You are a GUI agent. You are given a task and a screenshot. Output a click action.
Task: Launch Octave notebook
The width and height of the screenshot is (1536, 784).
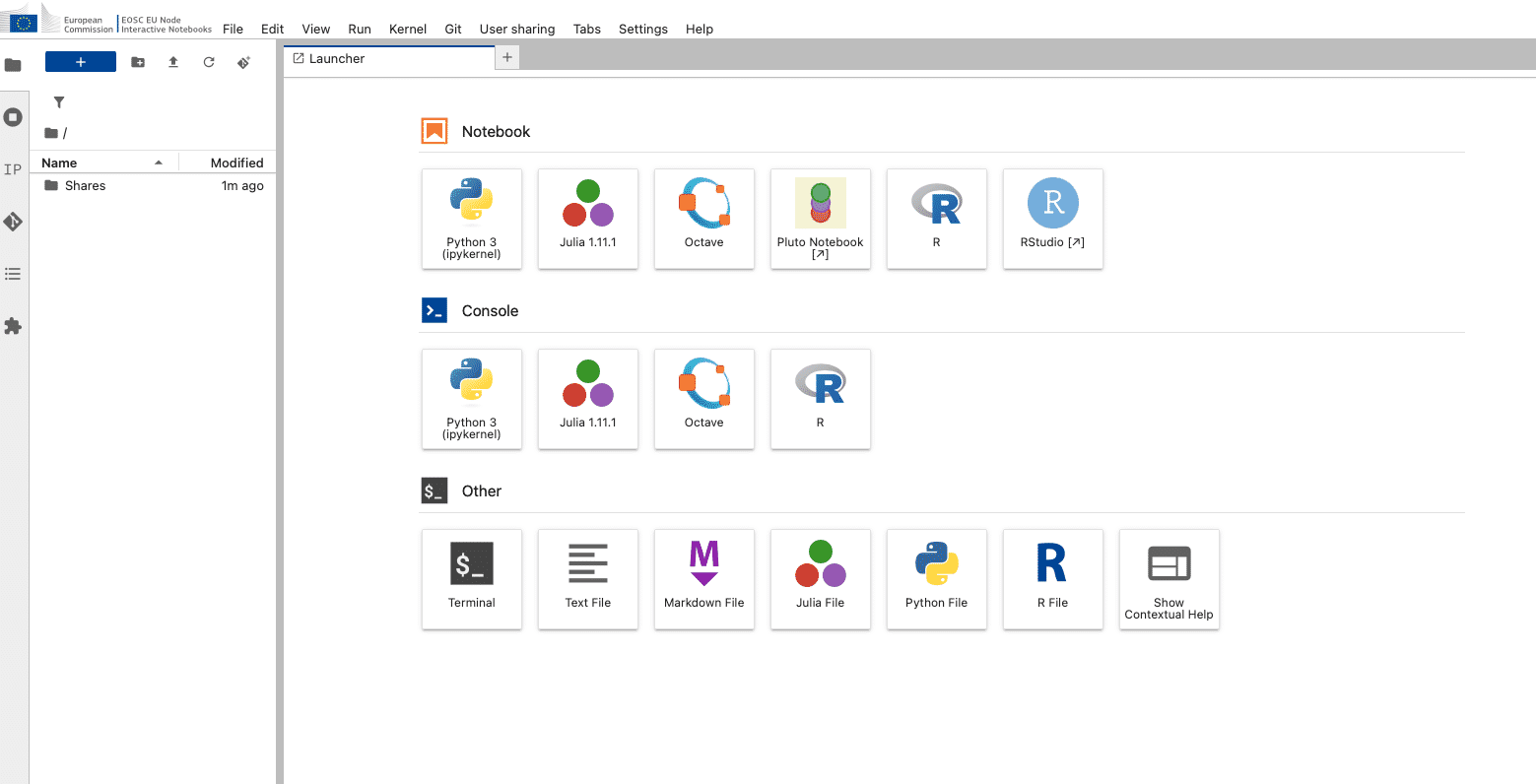(x=704, y=219)
